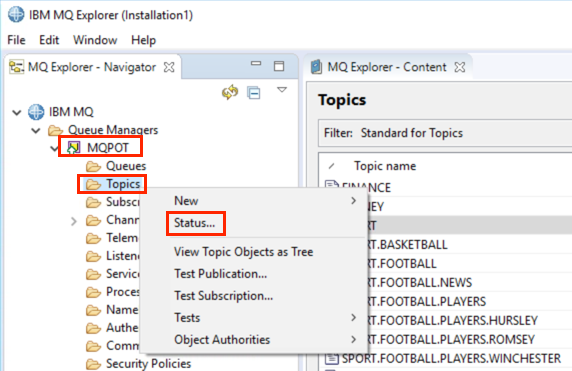Click the Communication folder icon

pos(94,346)
